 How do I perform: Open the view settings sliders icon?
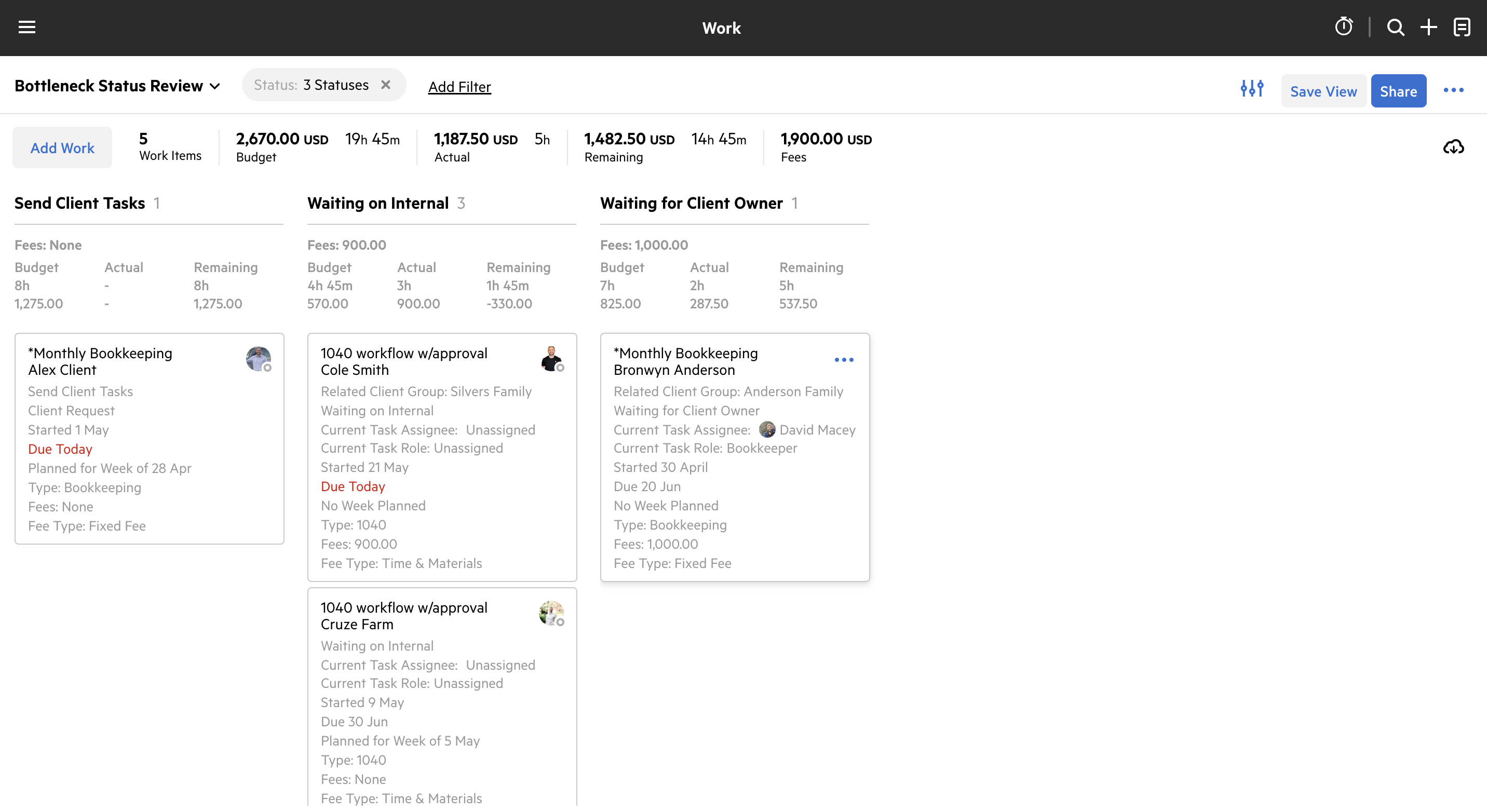click(x=1251, y=89)
